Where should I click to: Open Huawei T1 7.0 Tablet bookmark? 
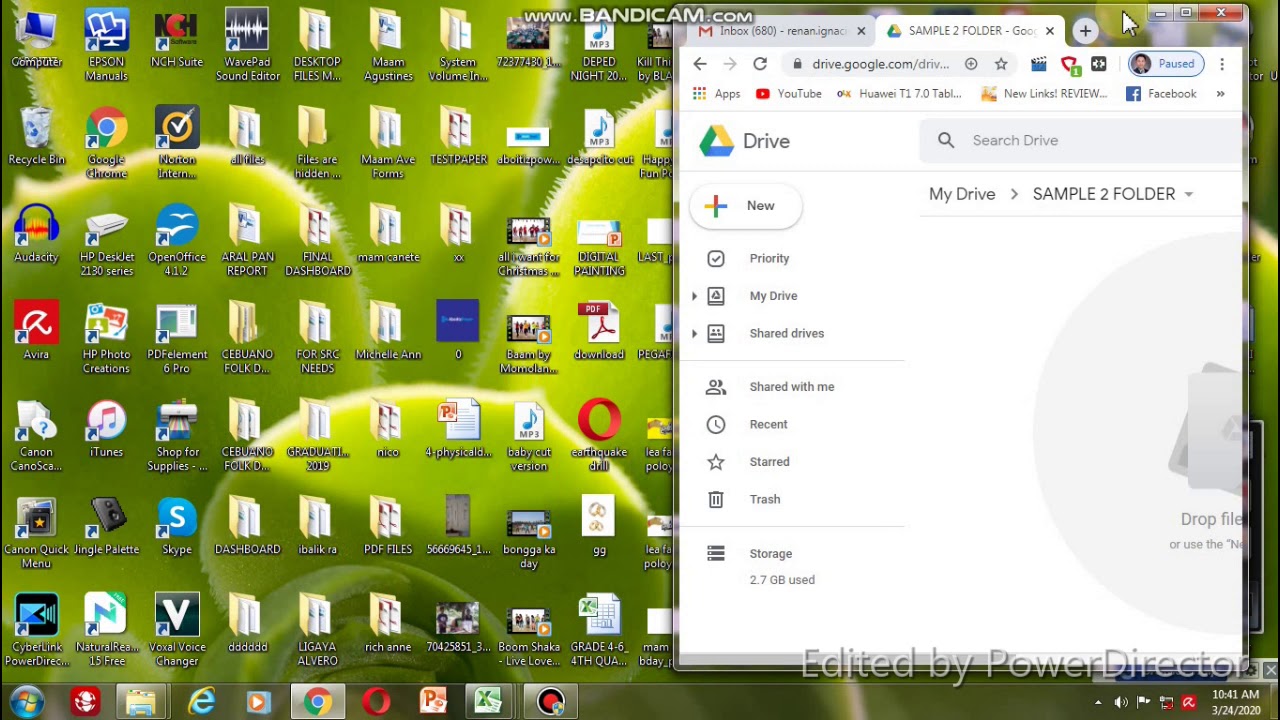pyautogui.click(x=898, y=94)
